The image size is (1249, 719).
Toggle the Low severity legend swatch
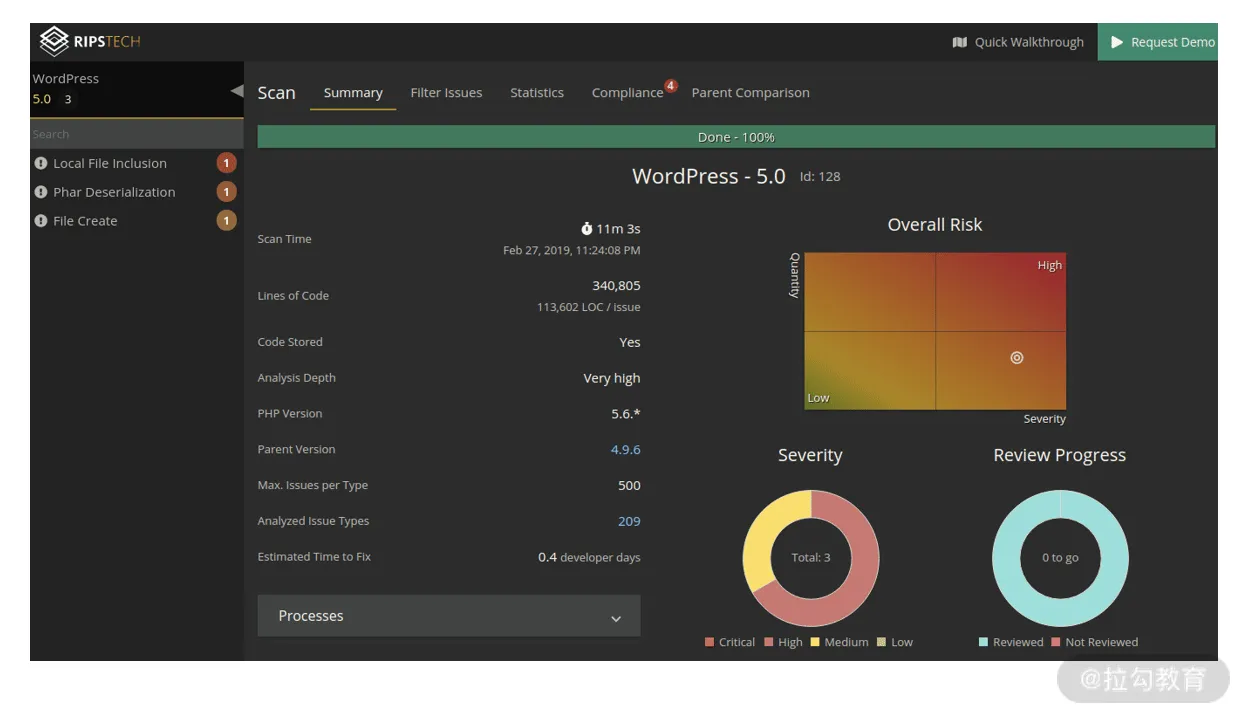[x=882, y=642]
